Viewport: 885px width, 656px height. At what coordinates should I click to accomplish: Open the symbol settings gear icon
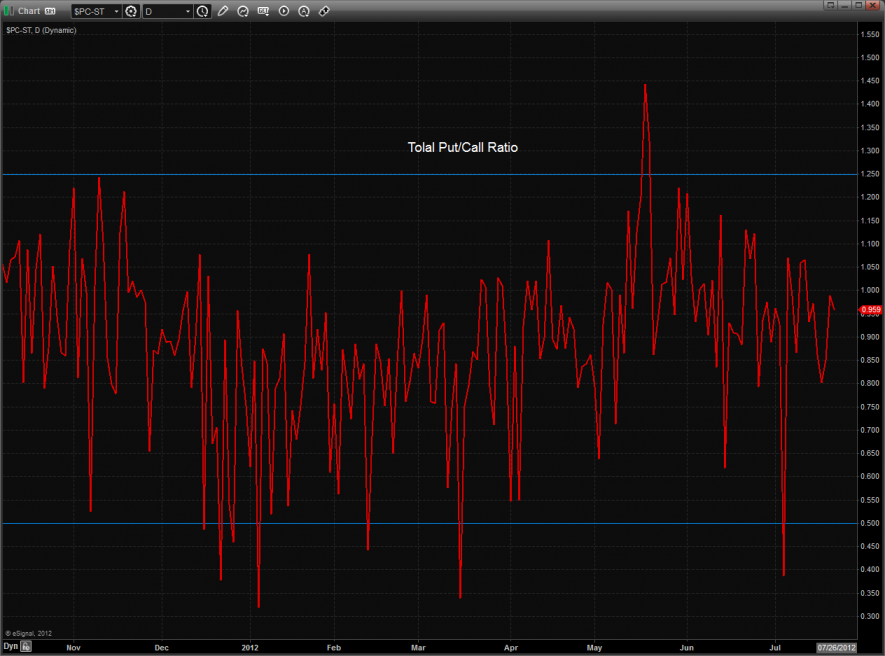(130, 11)
